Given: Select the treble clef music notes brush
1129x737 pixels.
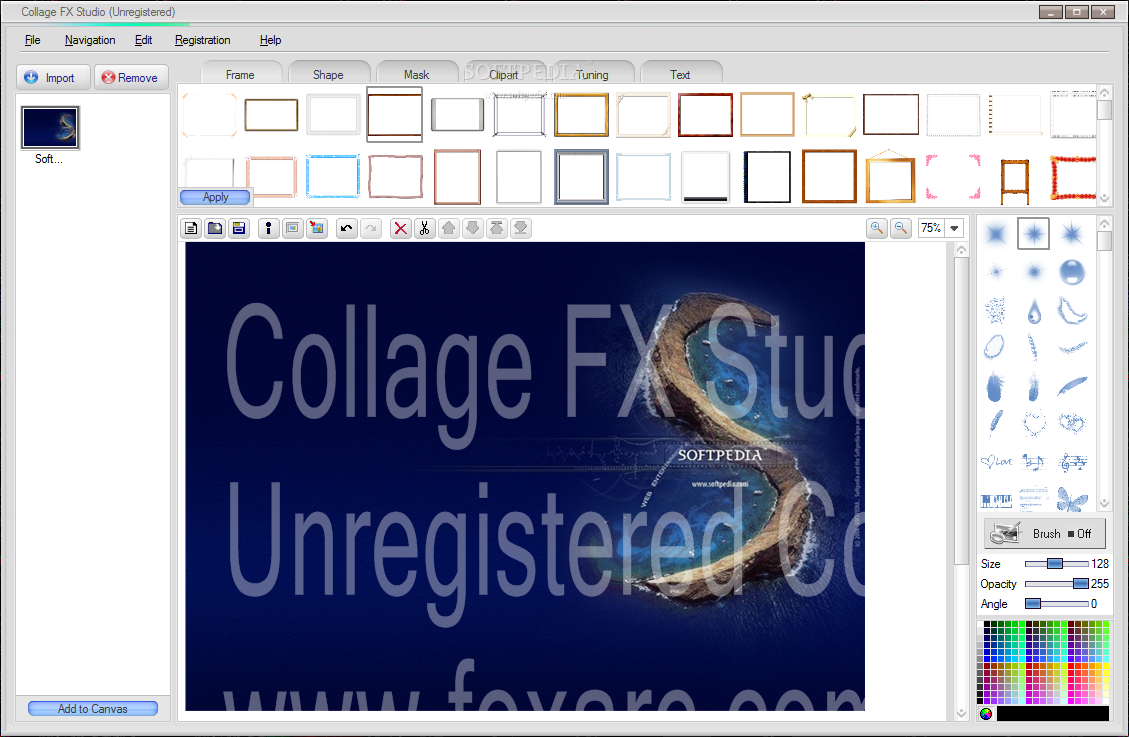Looking at the screenshot, I should pyautogui.click(x=1072, y=461).
